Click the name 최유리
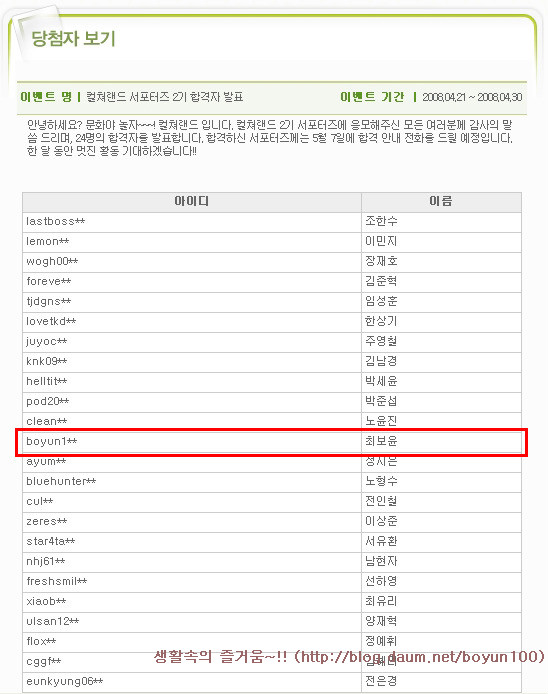 (381, 601)
